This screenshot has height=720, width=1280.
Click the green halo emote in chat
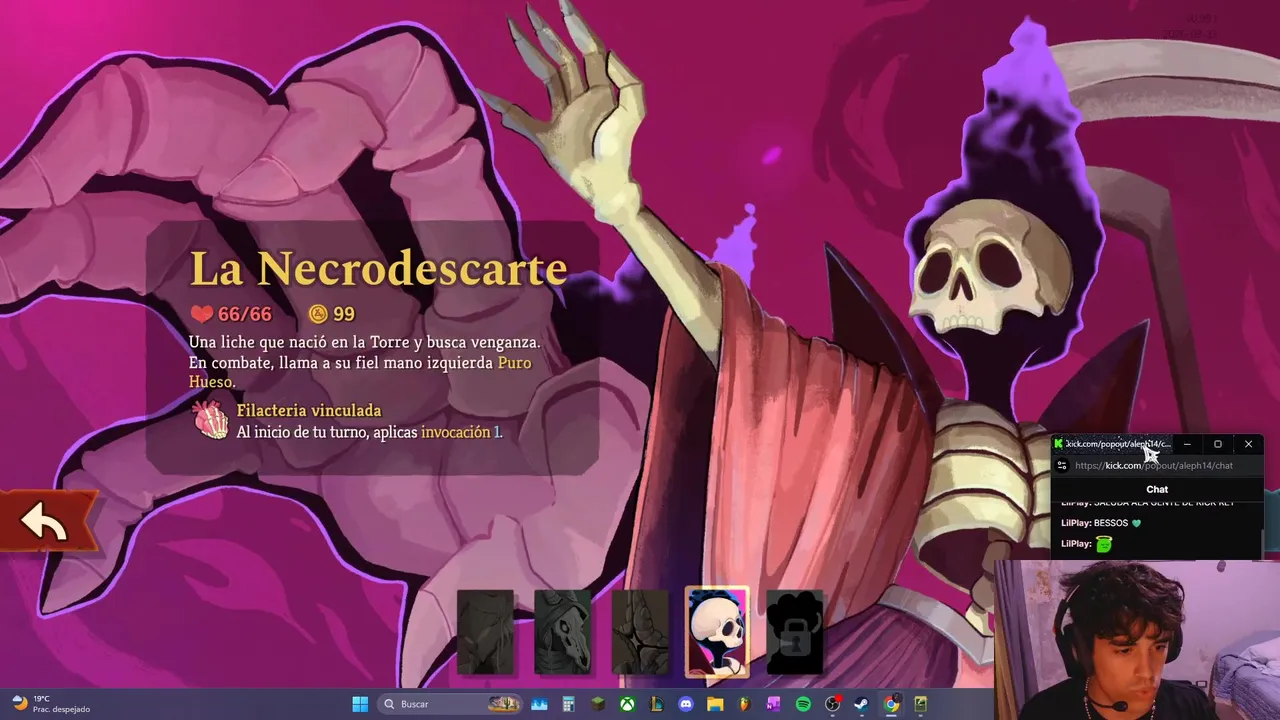coord(1104,544)
